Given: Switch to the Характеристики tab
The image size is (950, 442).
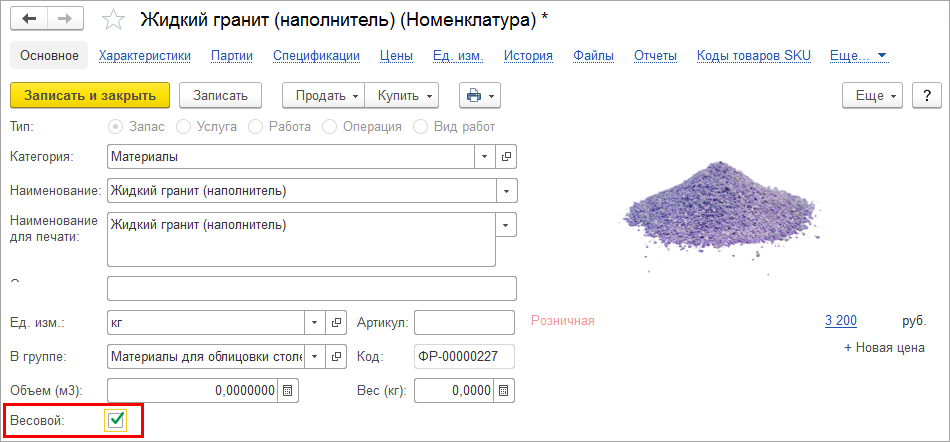Looking at the screenshot, I should coord(144,55).
